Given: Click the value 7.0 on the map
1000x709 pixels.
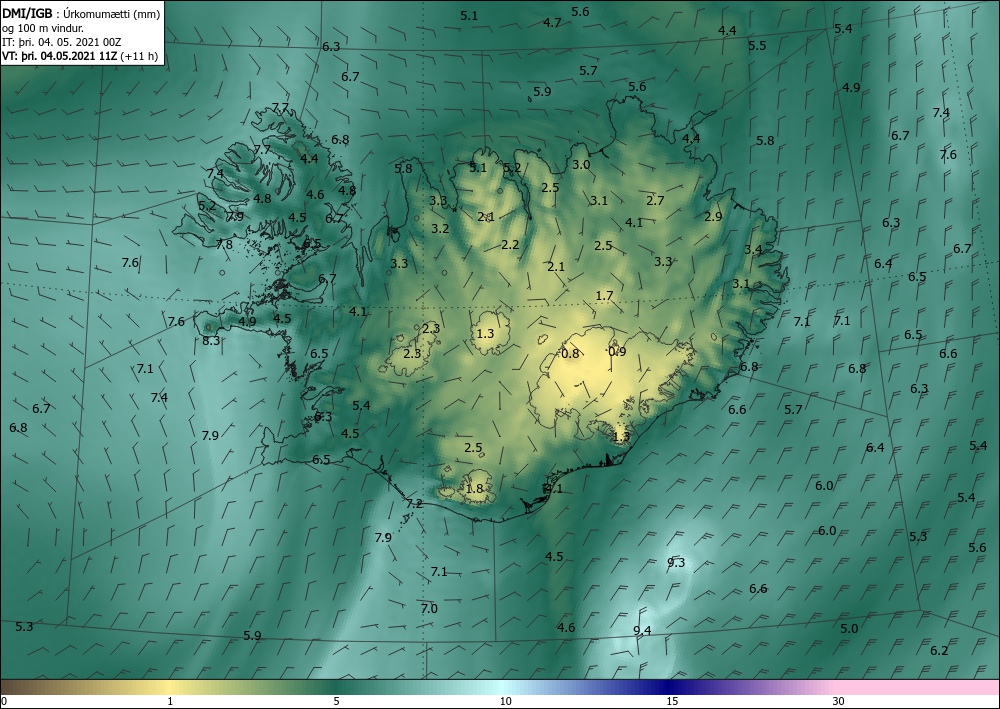Looking at the screenshot, I should point(429,608).
